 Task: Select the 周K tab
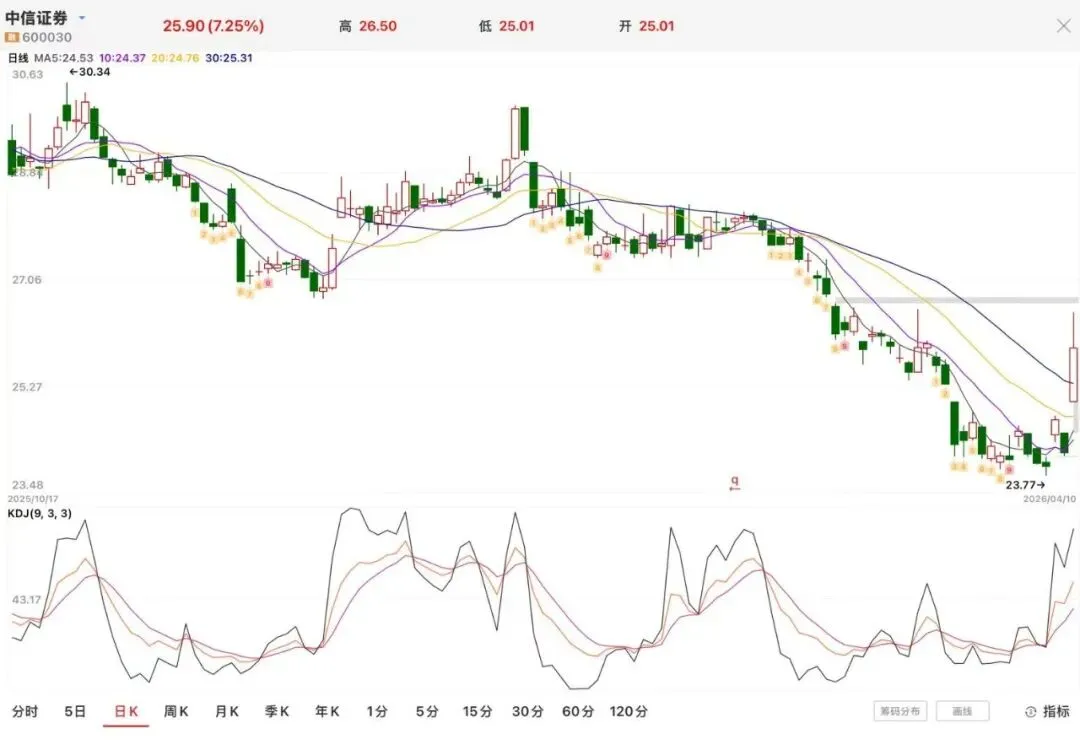pos(176,711)
